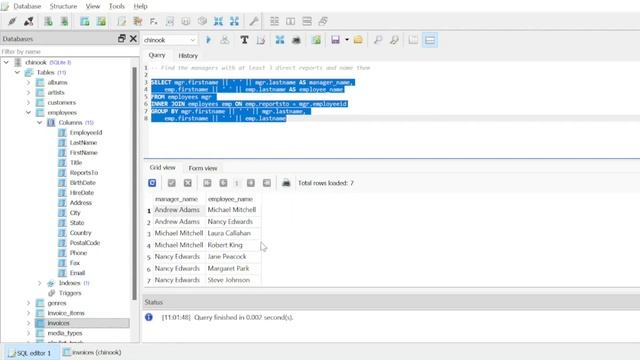This screenshot has width=640, height=360.
Task: Undock the Databases panel
Action: pyautogui.click(x=121, y=38)
